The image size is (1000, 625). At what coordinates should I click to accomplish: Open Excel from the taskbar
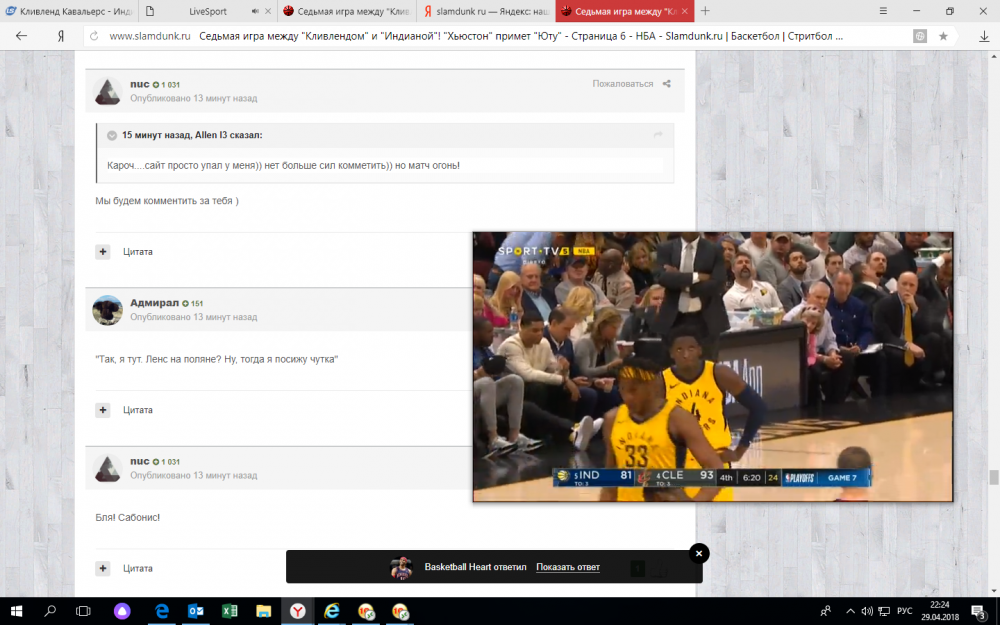[x=228, y=611]
